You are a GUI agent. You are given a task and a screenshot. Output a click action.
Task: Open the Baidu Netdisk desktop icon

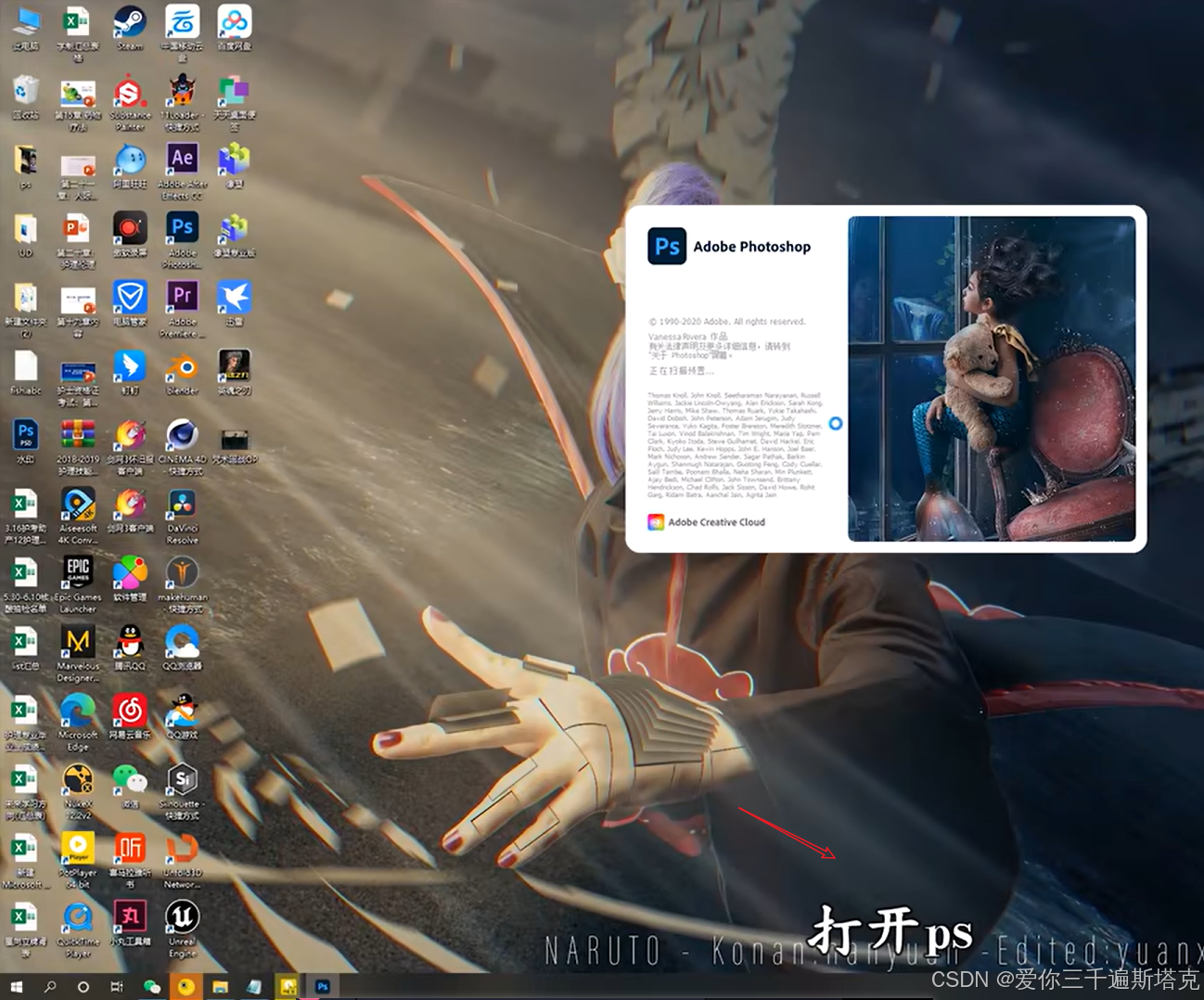(x=235, y=28)
